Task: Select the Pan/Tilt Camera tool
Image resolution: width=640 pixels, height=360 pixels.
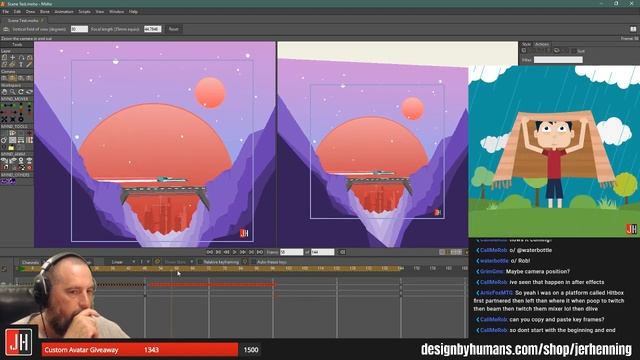Action: pyautogui.click(x=29, y=78)
